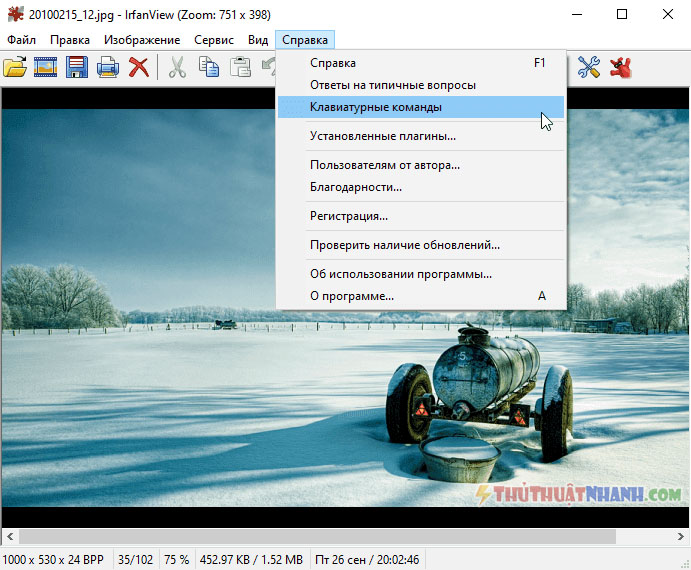
Task: Choose Проверить наличие обновлений...
Action: coord(421,245)
